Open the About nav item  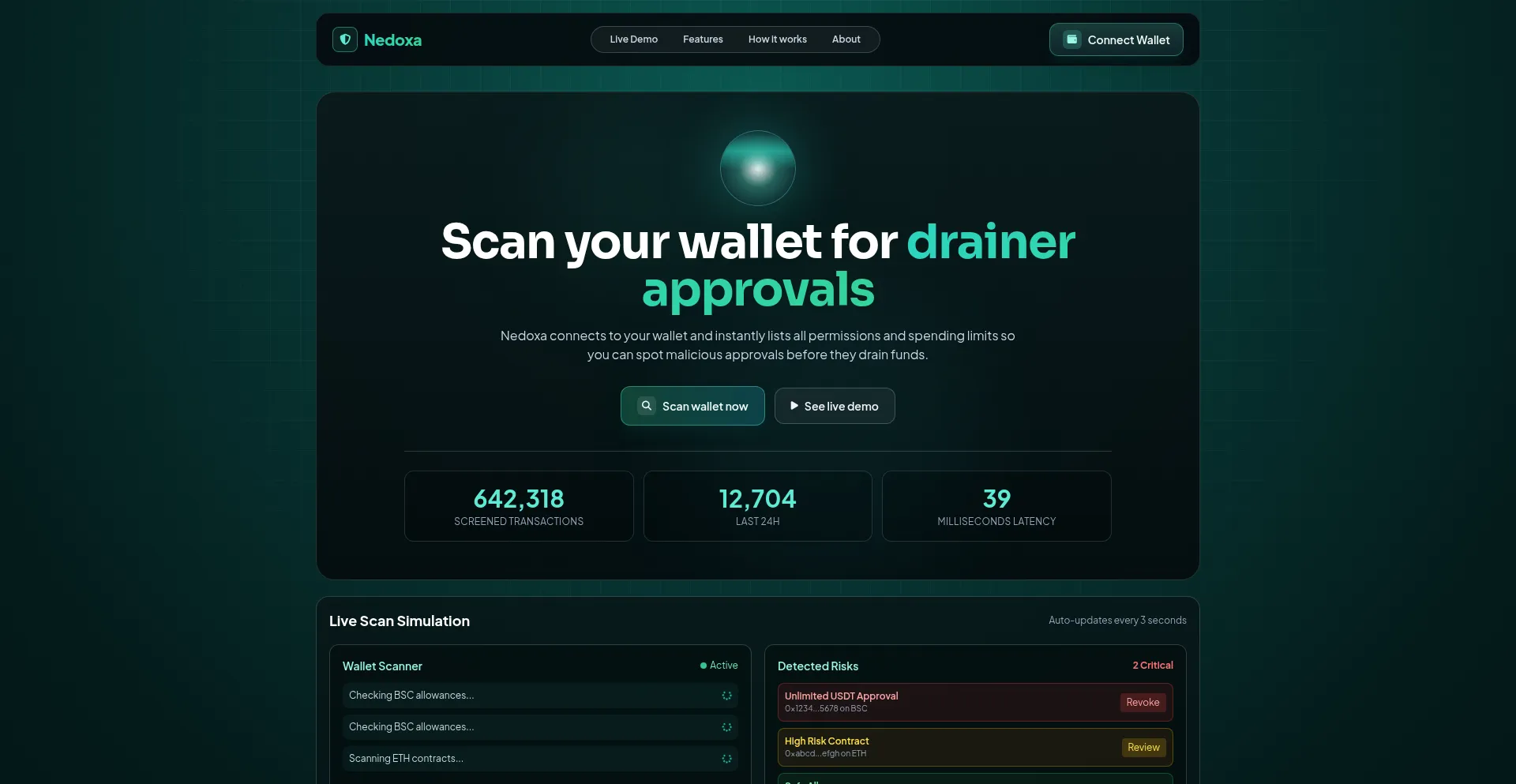846,39
